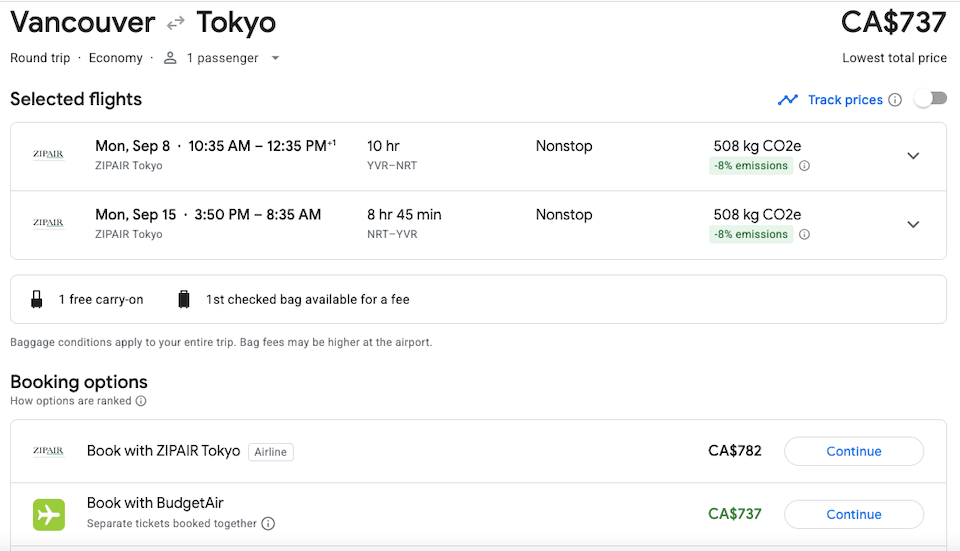Viewport: 960px width, 551px height.
Task: Click the -8% emissions badge for Sep 8
Action: (751, 166)
